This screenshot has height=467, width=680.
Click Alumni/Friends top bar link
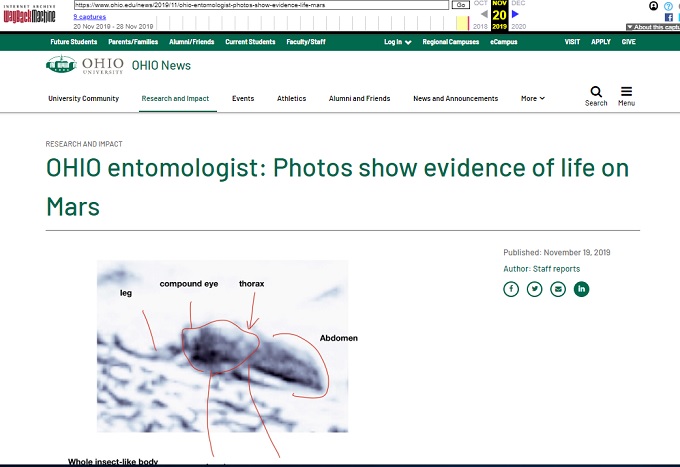pos(192,42)
